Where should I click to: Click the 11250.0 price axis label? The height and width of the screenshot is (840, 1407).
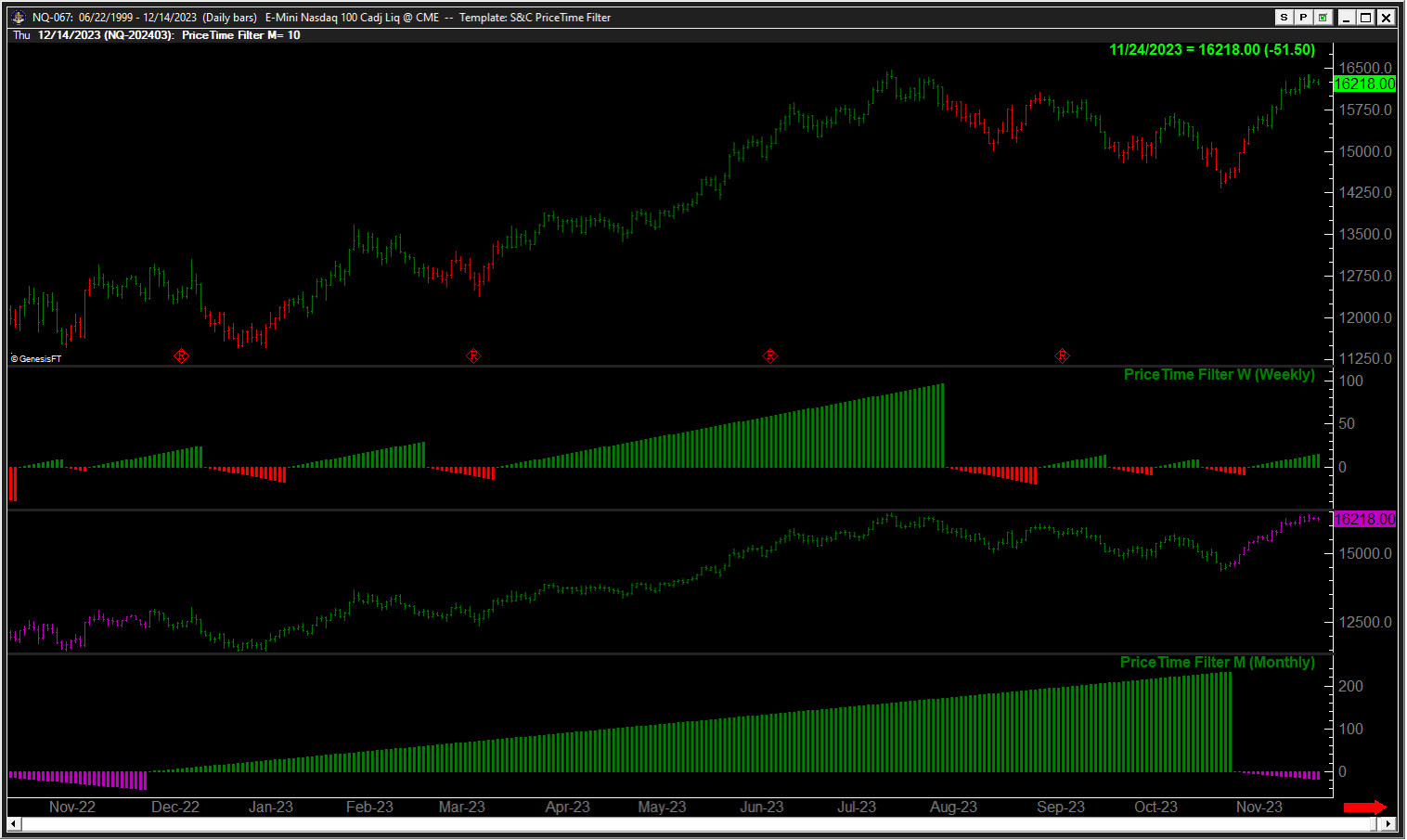click(1365, 358)
